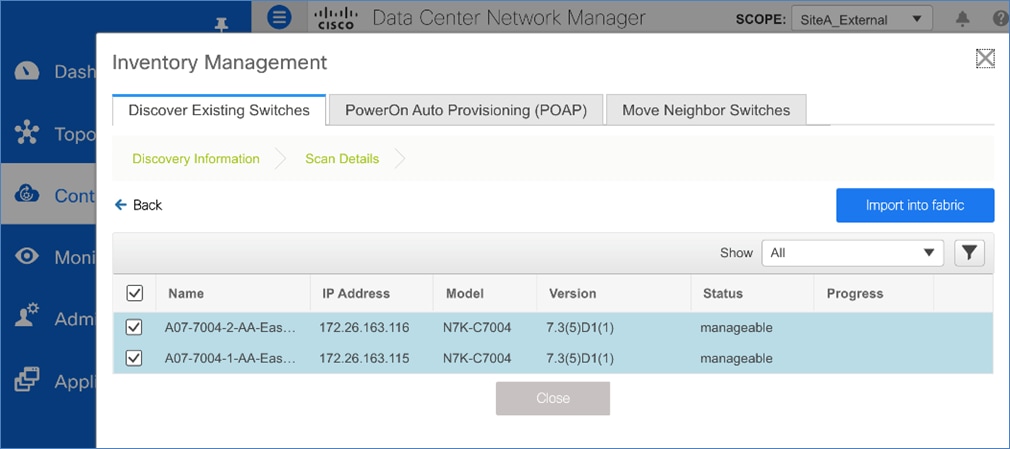Open the Dashboard gauge icon

pyautogui.click(x=27, y=71)
